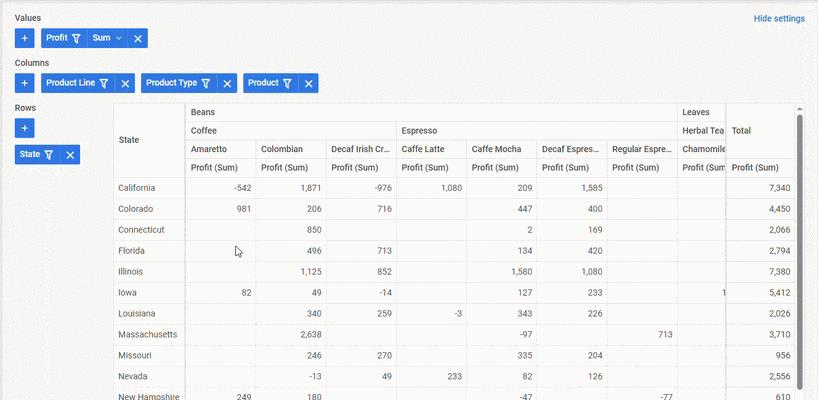Click Massachusetts Colombian cell 2,638
Viewport: 818px width, 400px height.
pos(291,334)
